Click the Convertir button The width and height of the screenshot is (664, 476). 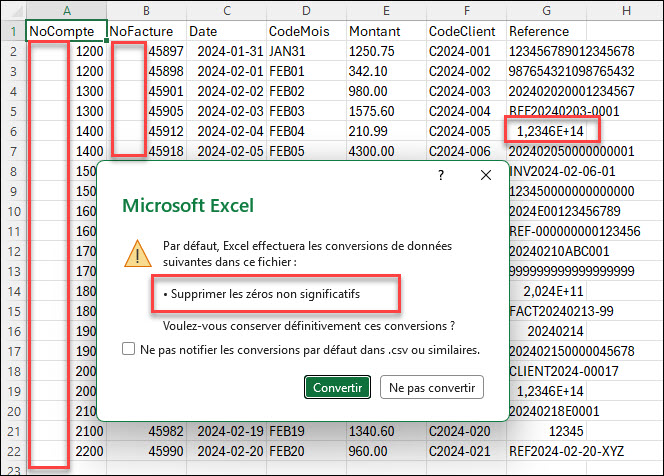337,387
